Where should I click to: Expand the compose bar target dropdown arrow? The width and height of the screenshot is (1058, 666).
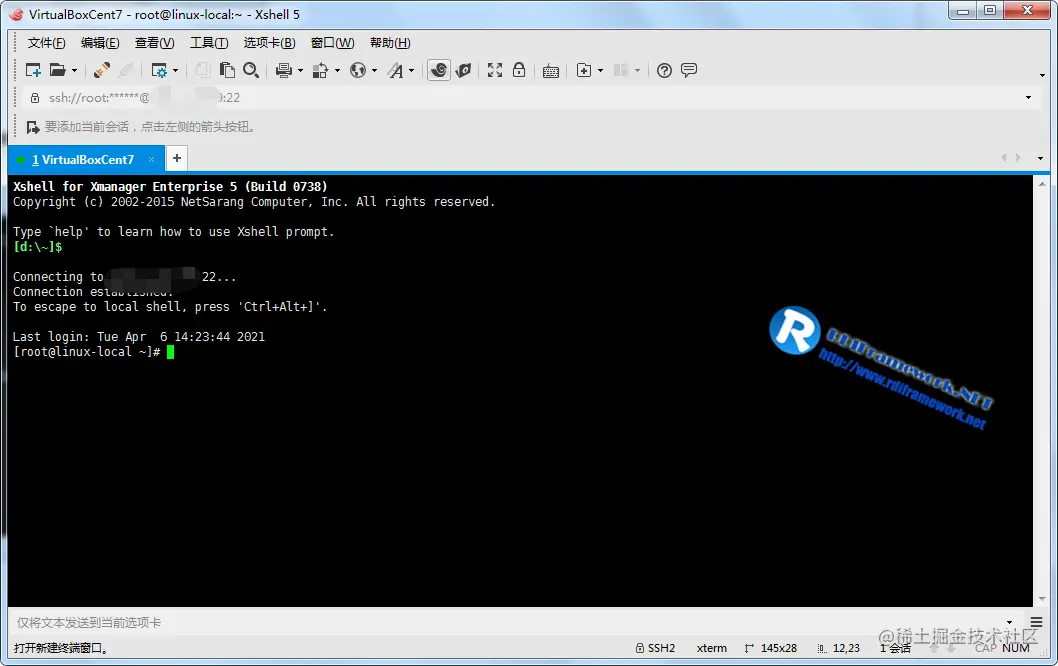pyautogui.click(x=1009, y=622)
